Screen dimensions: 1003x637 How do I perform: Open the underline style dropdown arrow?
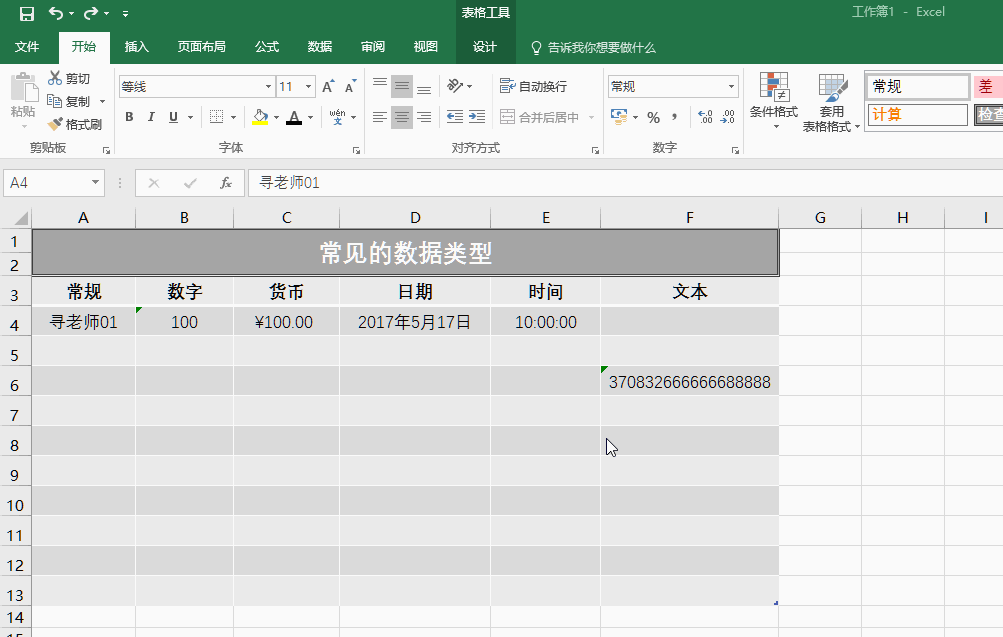(190, 117)
